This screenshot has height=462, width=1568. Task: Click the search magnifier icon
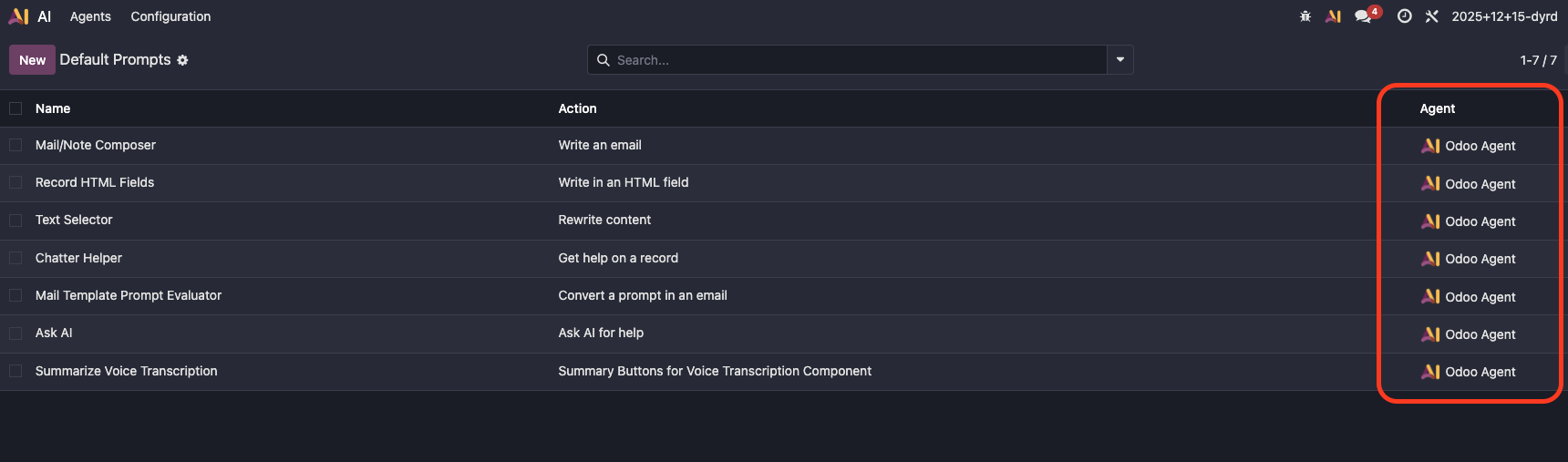pos(603,60)
